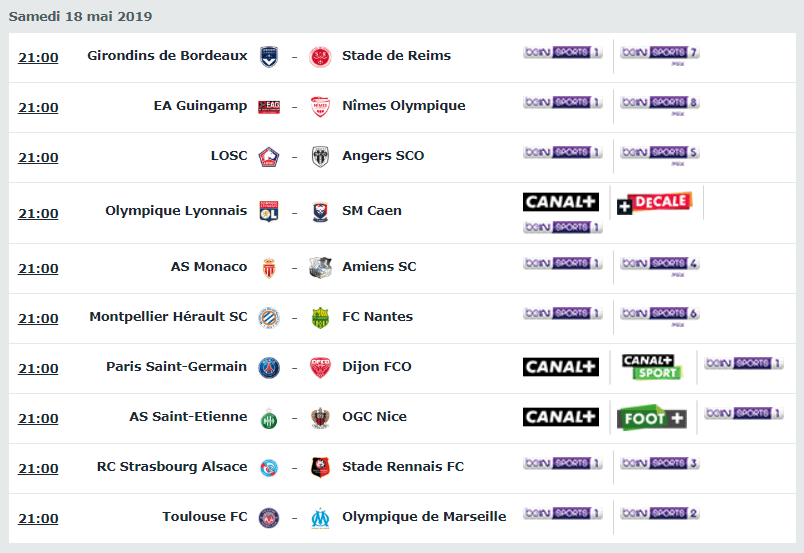This screenshot has width=804, height=553.
Task: Open the CANAL+ DECALE channel logo
Action: (x=654, y=202)
